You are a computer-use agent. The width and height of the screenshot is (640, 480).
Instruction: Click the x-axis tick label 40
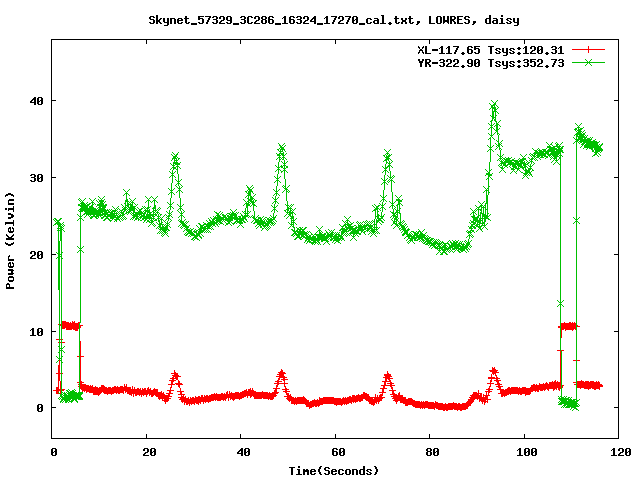(243, 452)
